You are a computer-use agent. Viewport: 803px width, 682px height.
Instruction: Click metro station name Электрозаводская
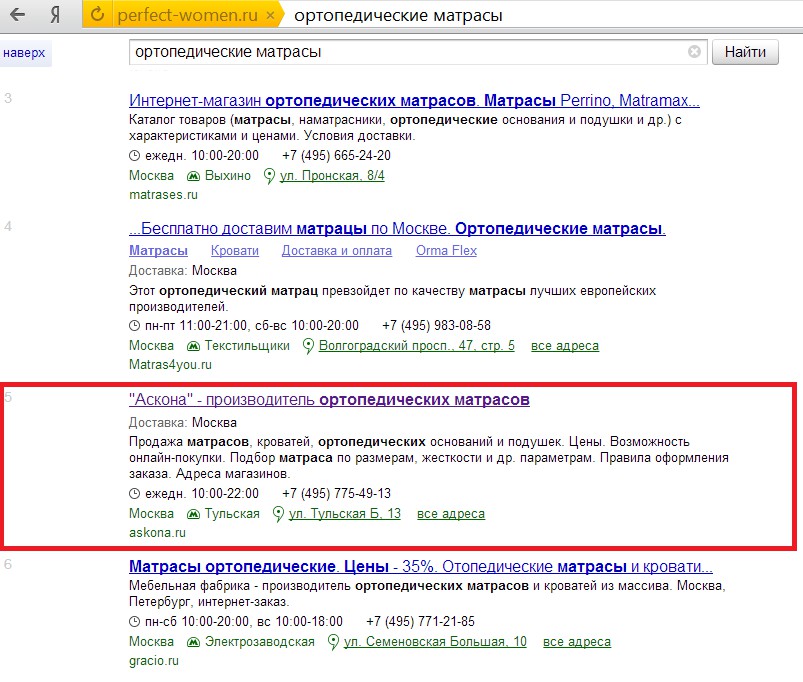(x=260, y=642)
